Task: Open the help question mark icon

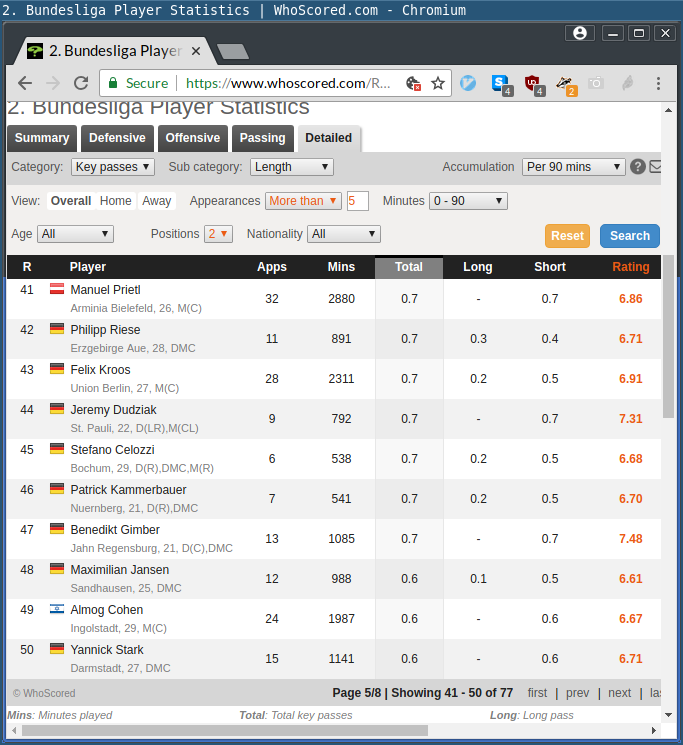Action: pyautogui.click(x=637, y=167)
